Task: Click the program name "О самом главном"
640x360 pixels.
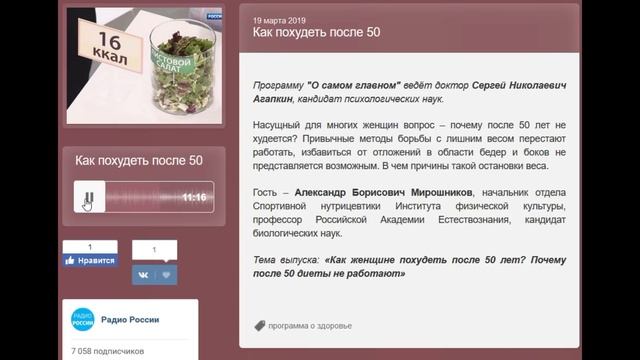Action: (353, 85)
